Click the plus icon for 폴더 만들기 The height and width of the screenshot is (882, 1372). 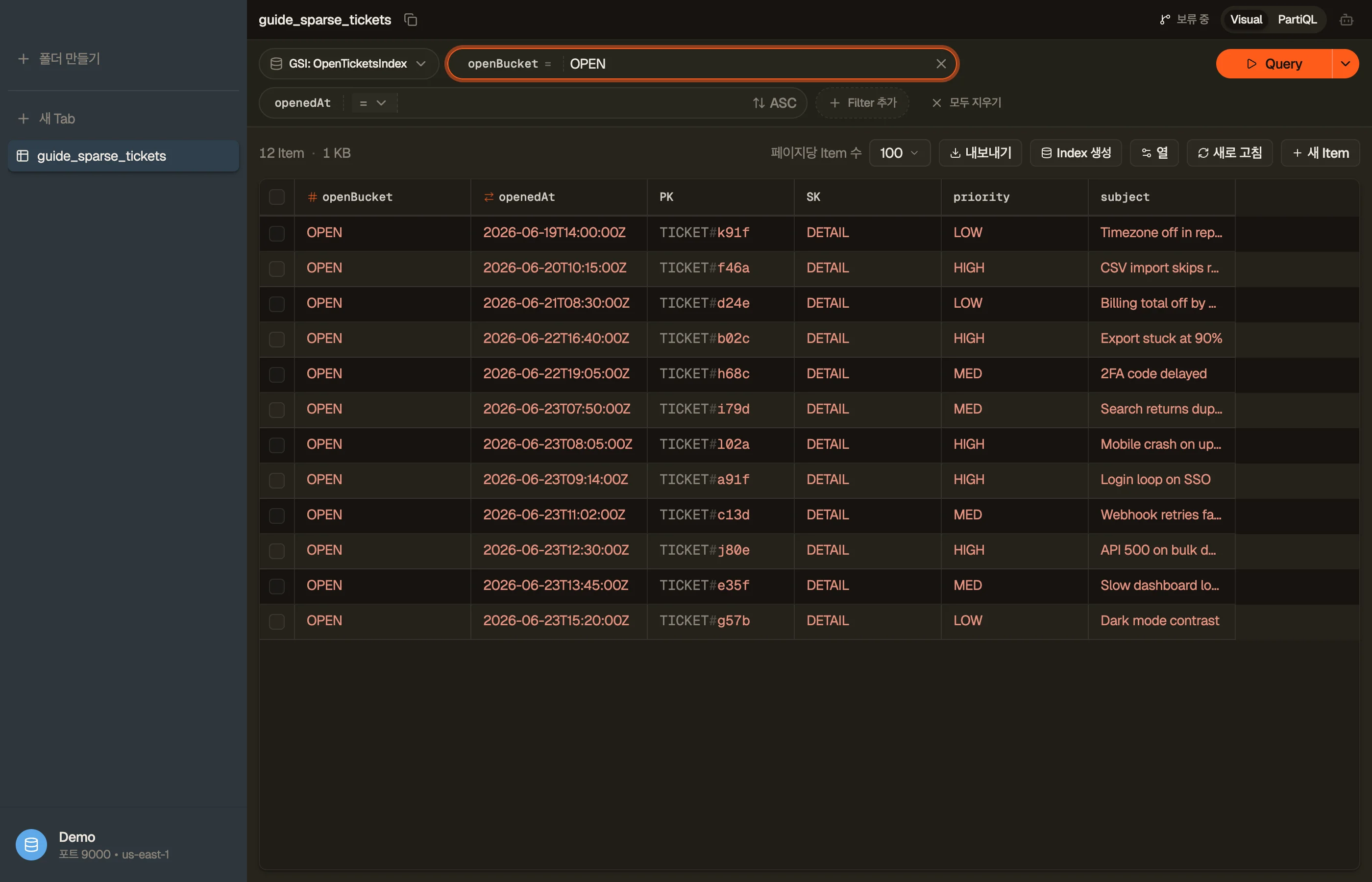(24, 58)
